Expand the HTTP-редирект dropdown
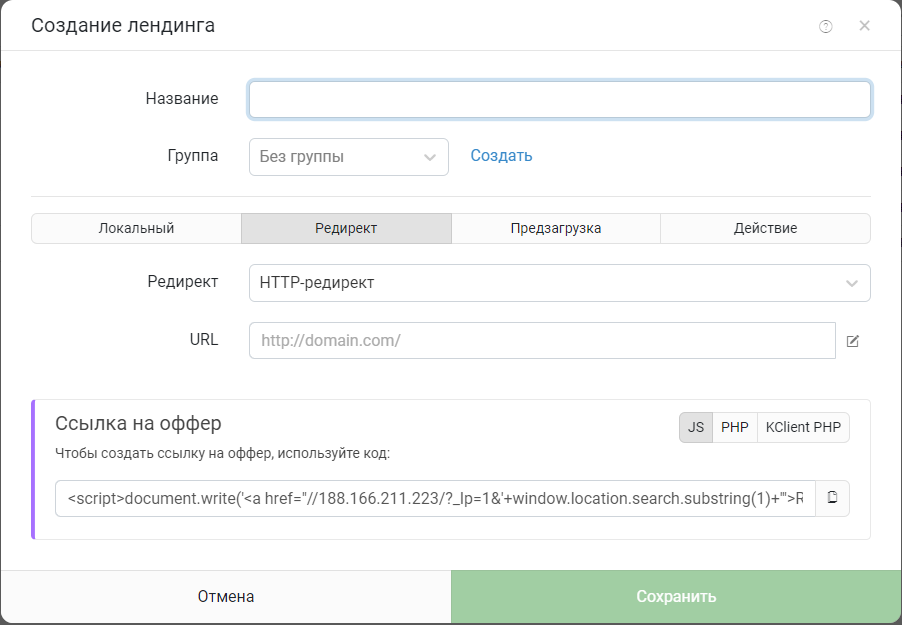Image resolution: width=902 pixels, height=625 pixels. (560, 283)
